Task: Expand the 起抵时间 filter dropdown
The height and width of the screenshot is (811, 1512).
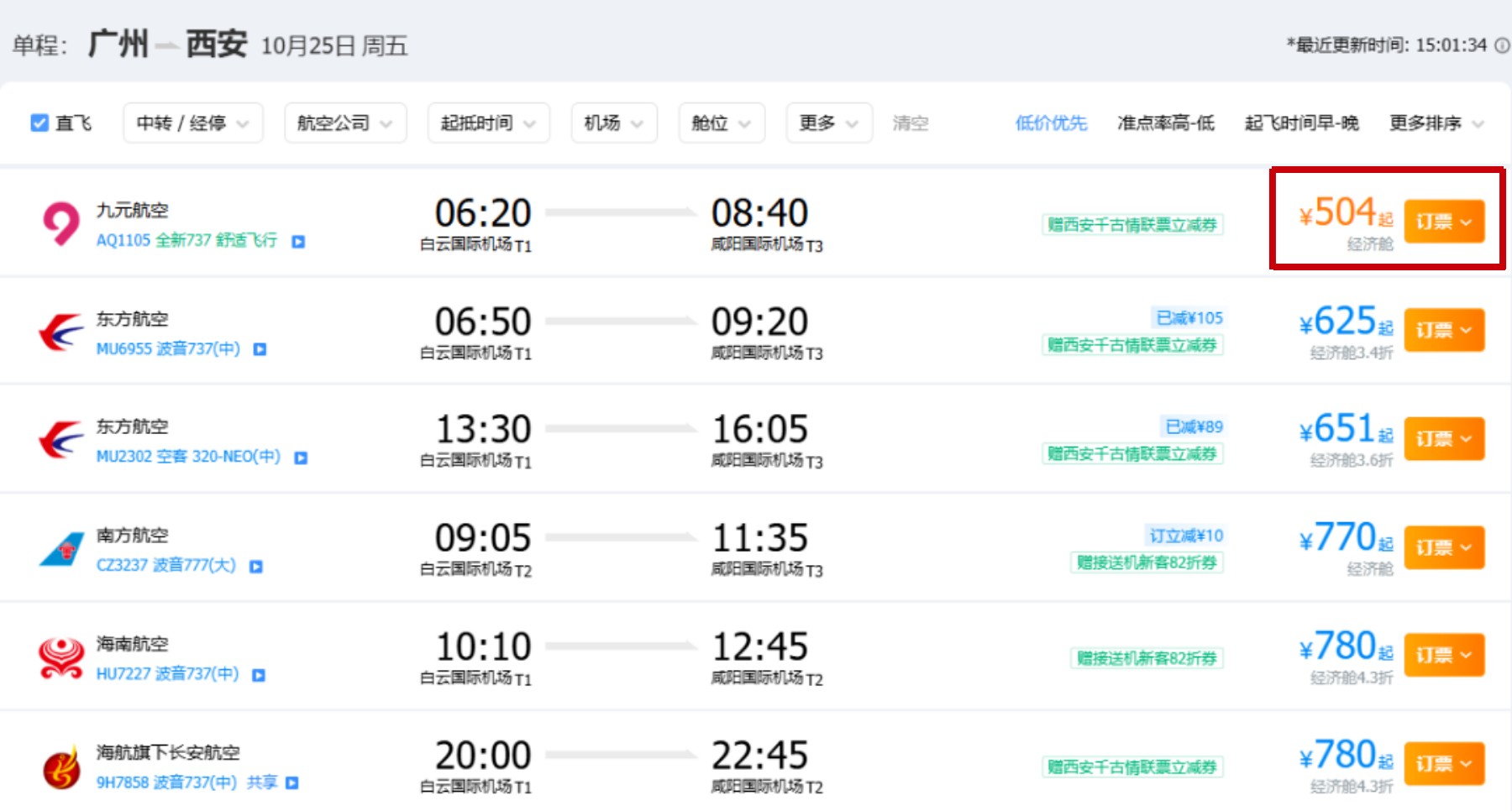Action: (489, 123)
